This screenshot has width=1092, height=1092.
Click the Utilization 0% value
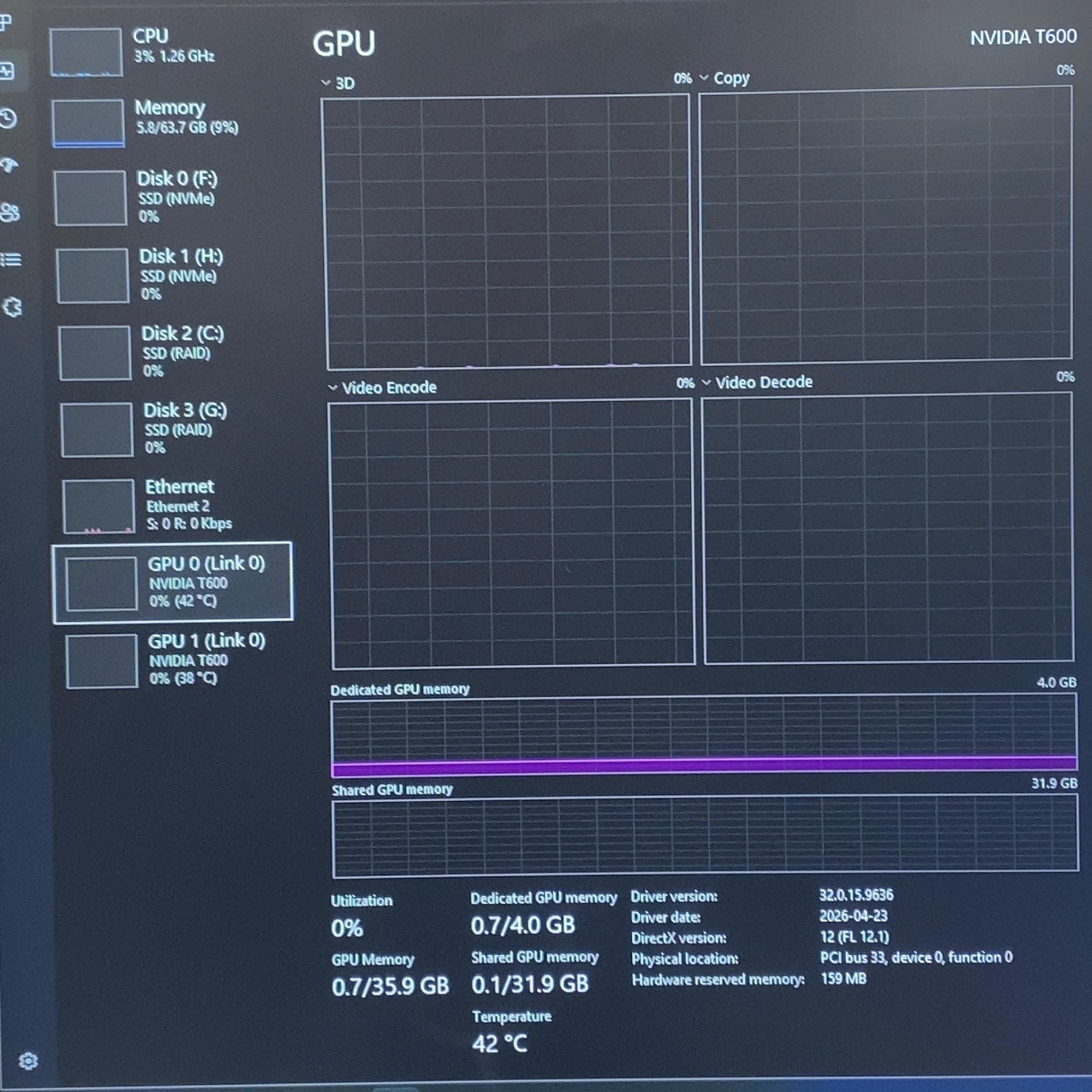[347, 928]
